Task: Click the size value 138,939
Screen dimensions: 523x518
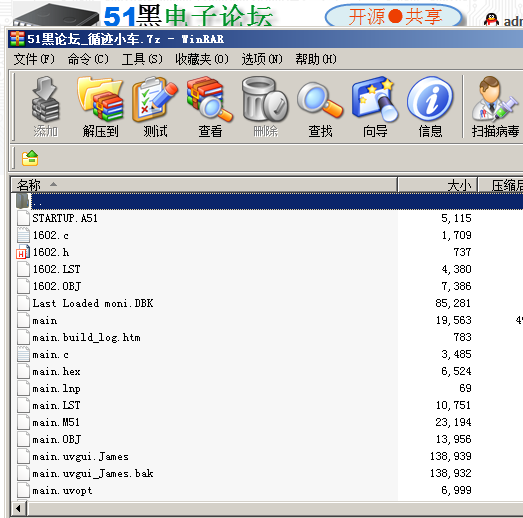Action: tap(451, 456)
